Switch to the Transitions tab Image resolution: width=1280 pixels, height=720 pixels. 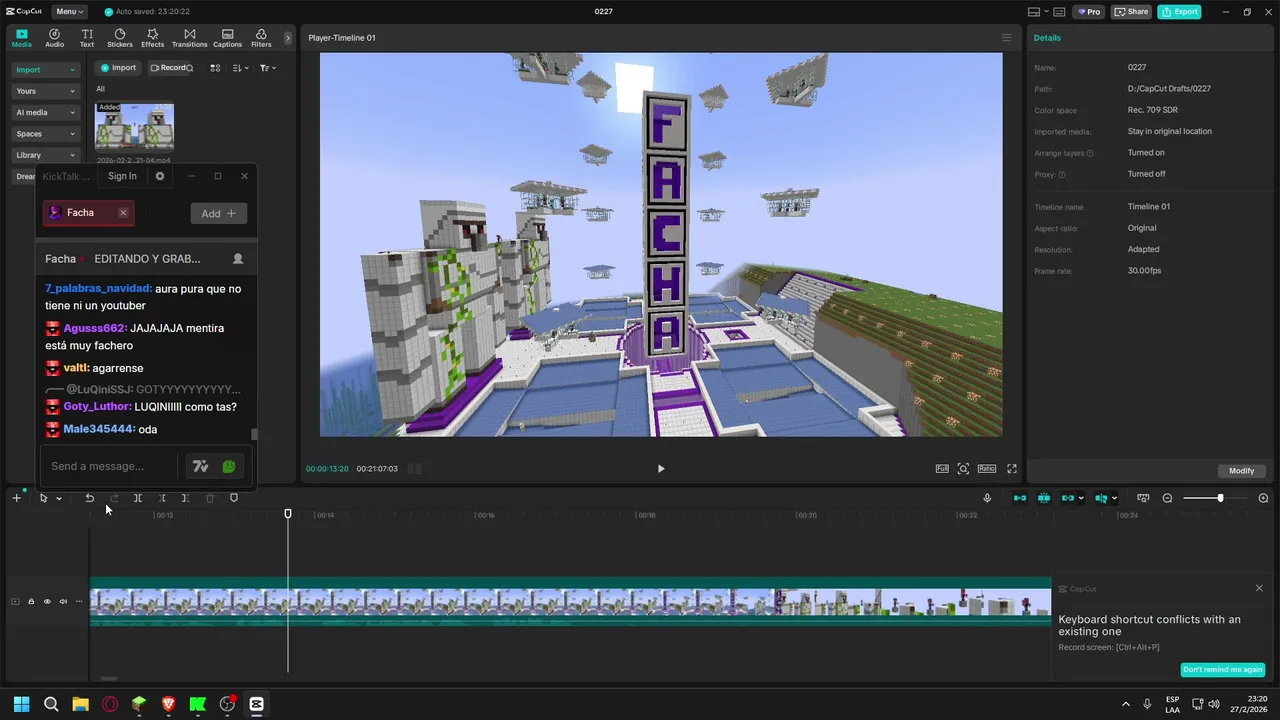tap(190, 38)
